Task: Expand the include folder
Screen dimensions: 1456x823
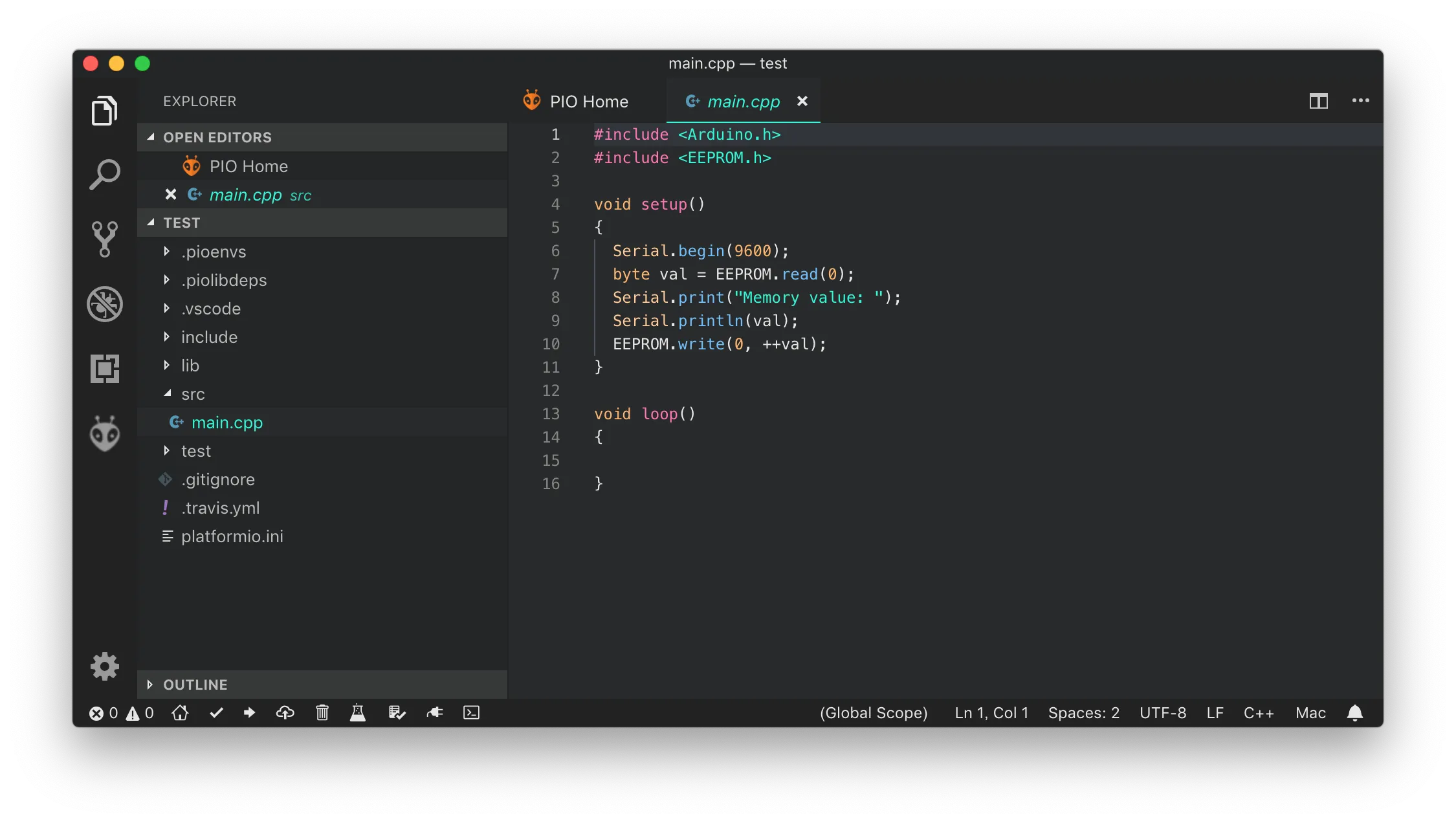Action: click(x=208, y=336)
